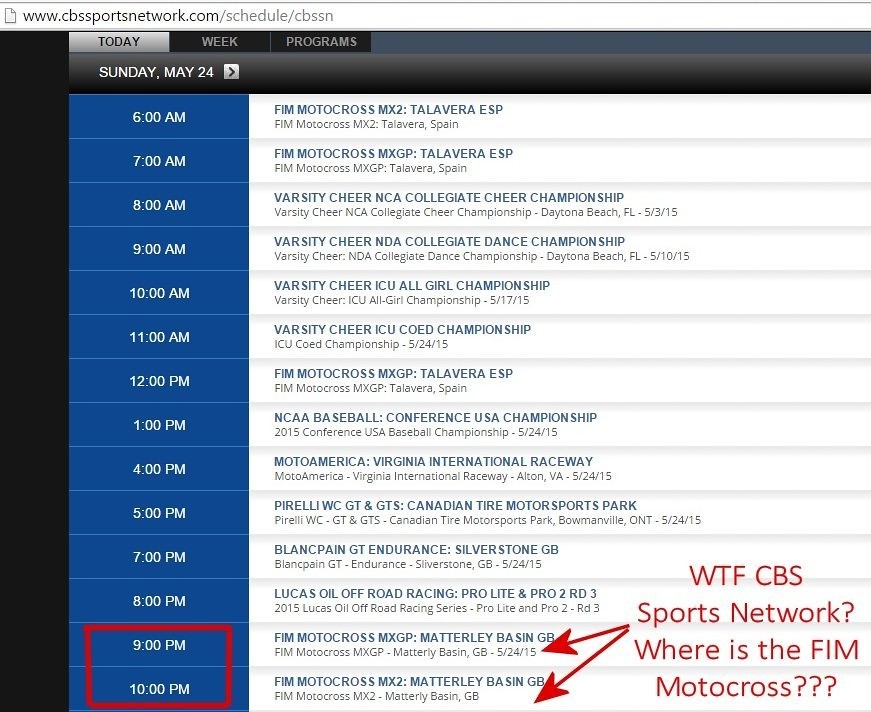Click Varsity Cheer ICU All Girl Championship
Image resolution: width=871 pixels, height=712 pixels.
413,286
